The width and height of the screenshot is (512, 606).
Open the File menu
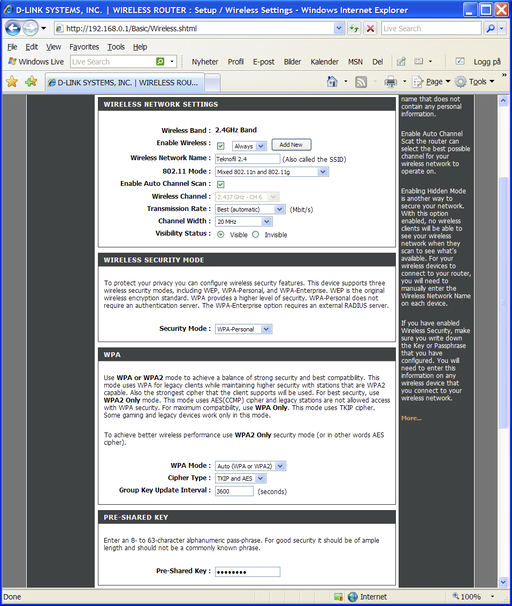pyautogui.click(x=12, y=47)
